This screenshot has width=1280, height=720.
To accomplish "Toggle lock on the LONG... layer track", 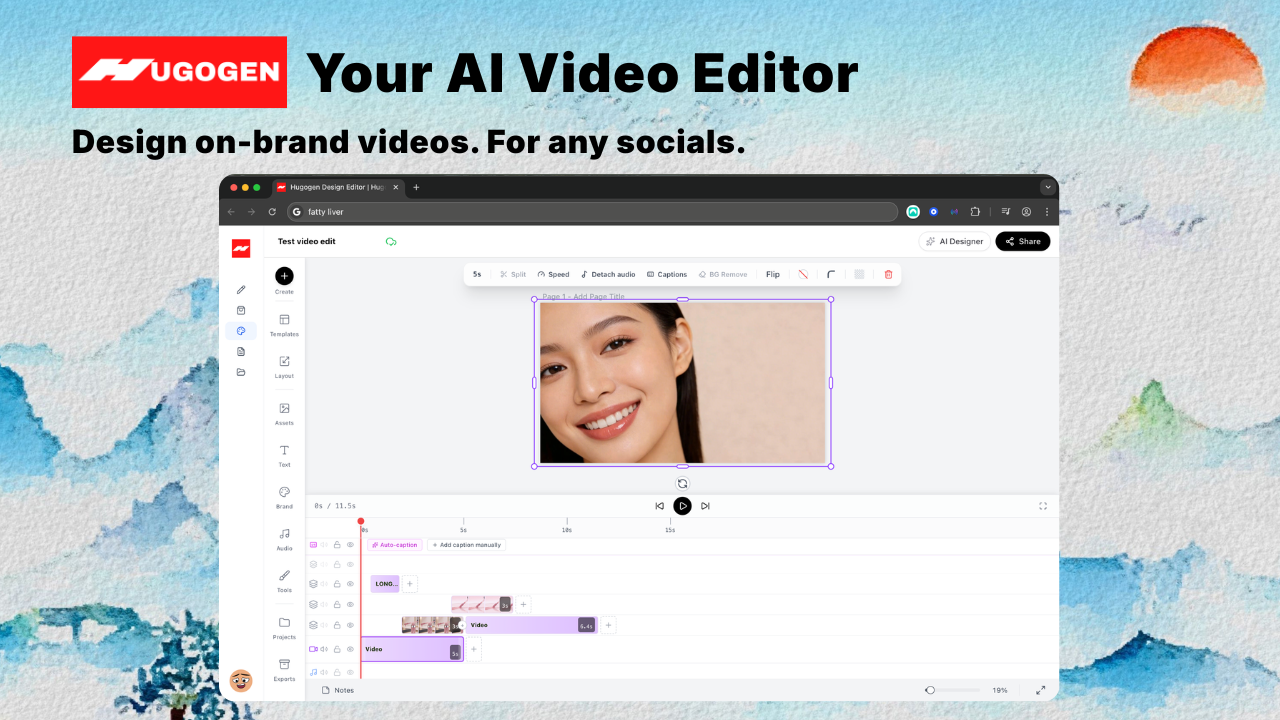I will 337,584.
